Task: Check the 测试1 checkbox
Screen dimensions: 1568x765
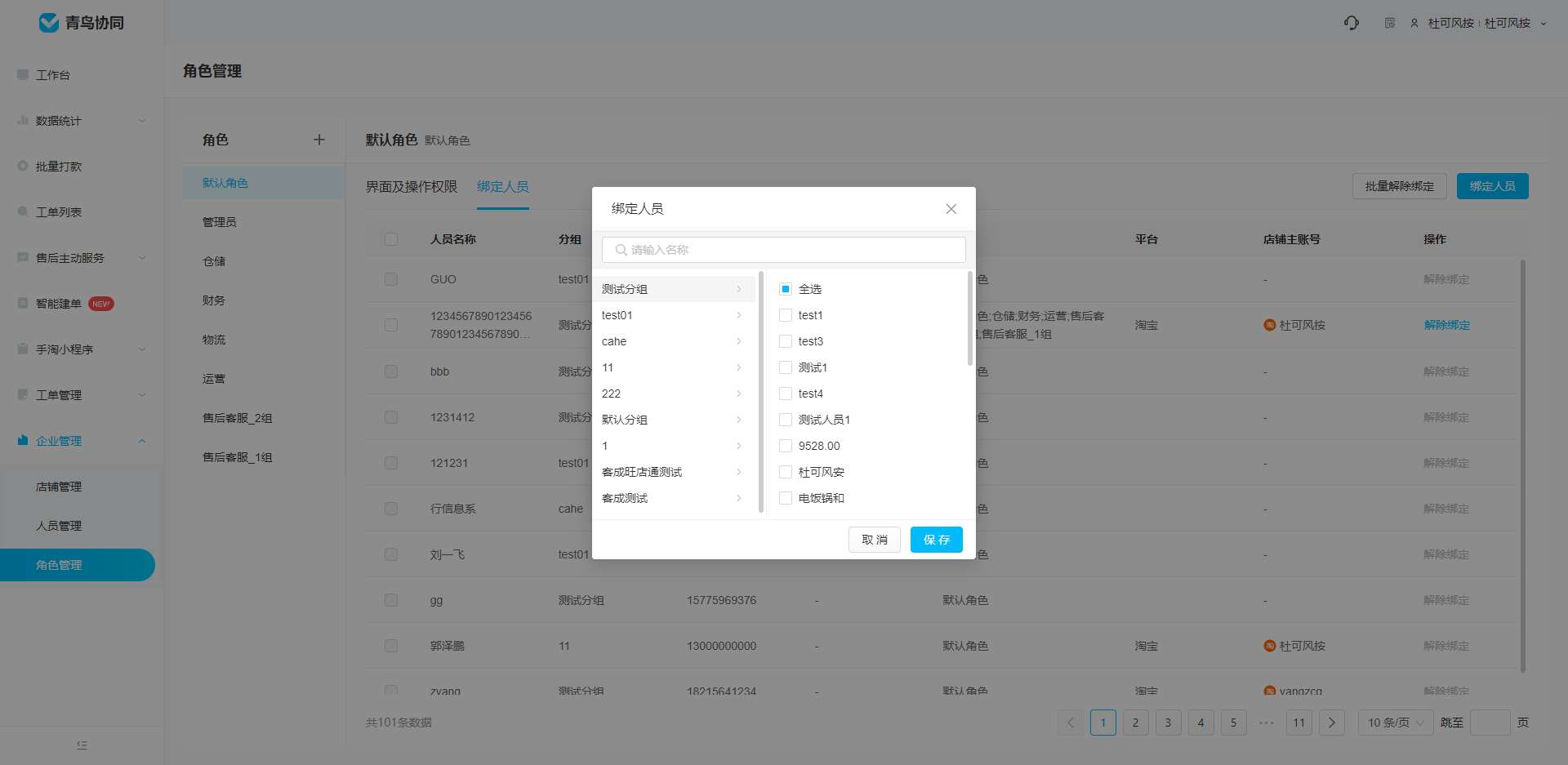Action: [786, 367]
